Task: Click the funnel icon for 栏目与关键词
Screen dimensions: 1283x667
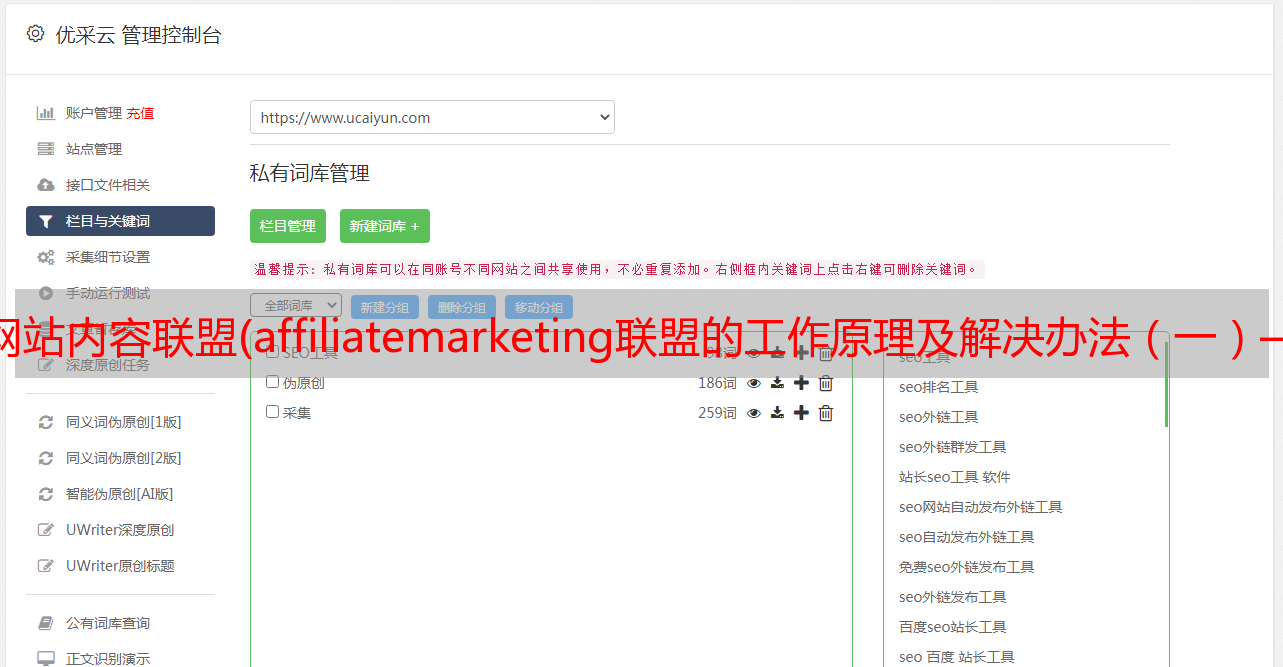Action: click(45, 221)
